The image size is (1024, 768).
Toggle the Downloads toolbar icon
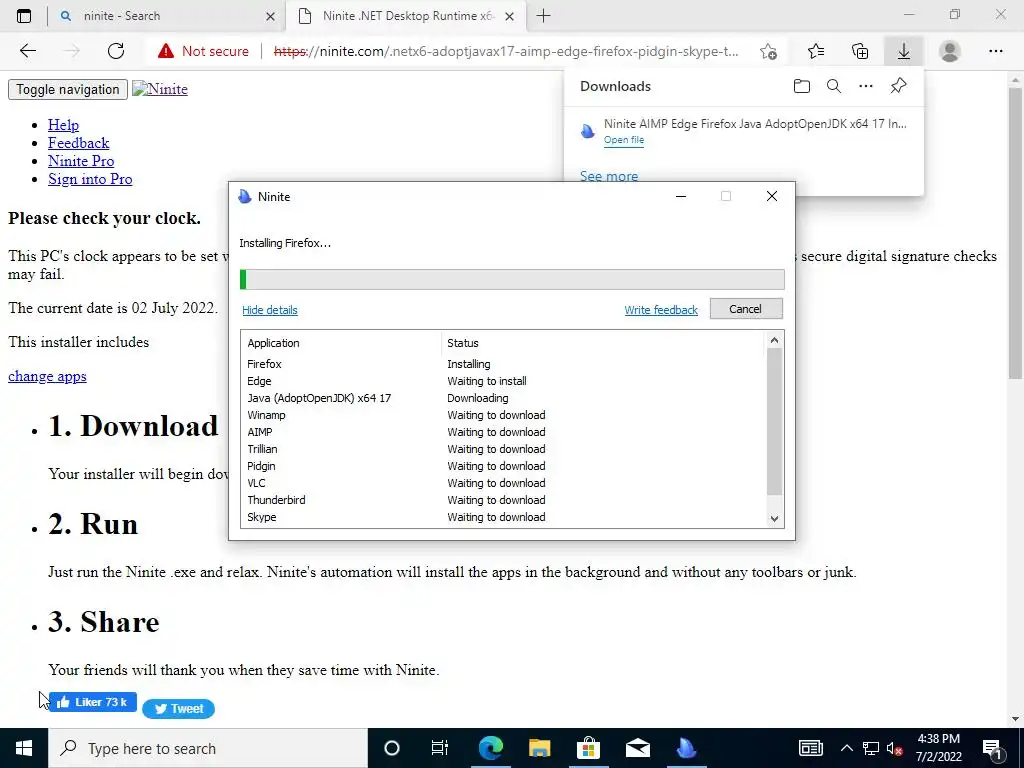(904, 51)
